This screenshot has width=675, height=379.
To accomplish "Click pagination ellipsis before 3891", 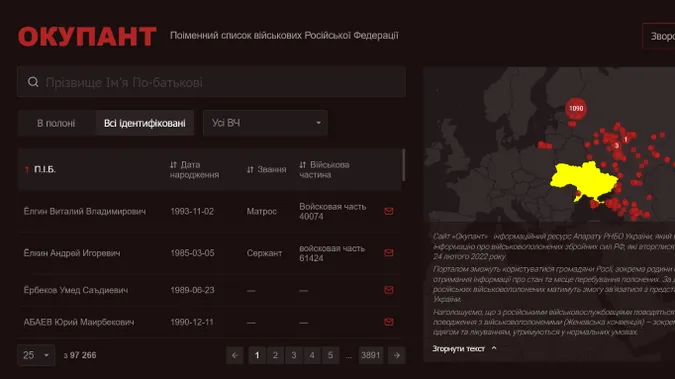I will tap(349, 356).
